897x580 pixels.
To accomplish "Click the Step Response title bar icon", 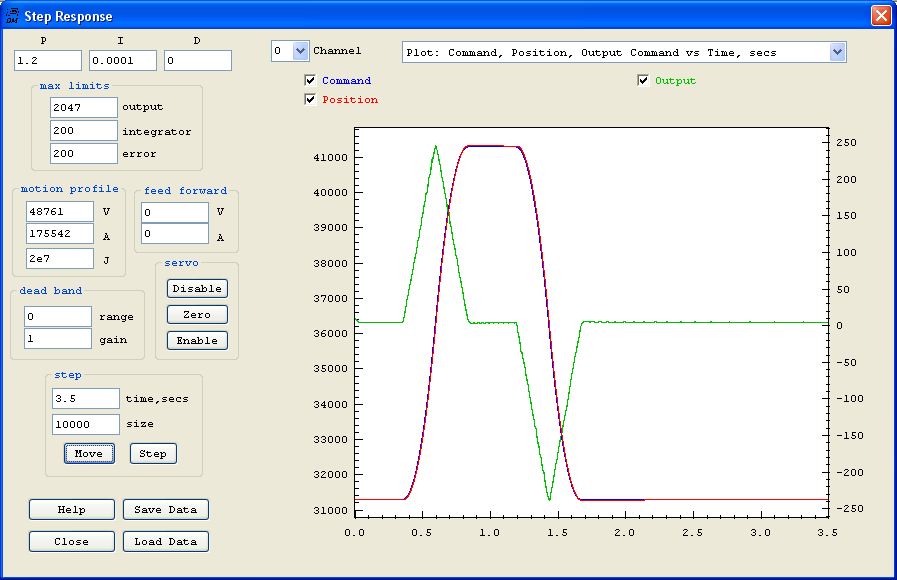I will pyautogui.click(x=12, y=16).
